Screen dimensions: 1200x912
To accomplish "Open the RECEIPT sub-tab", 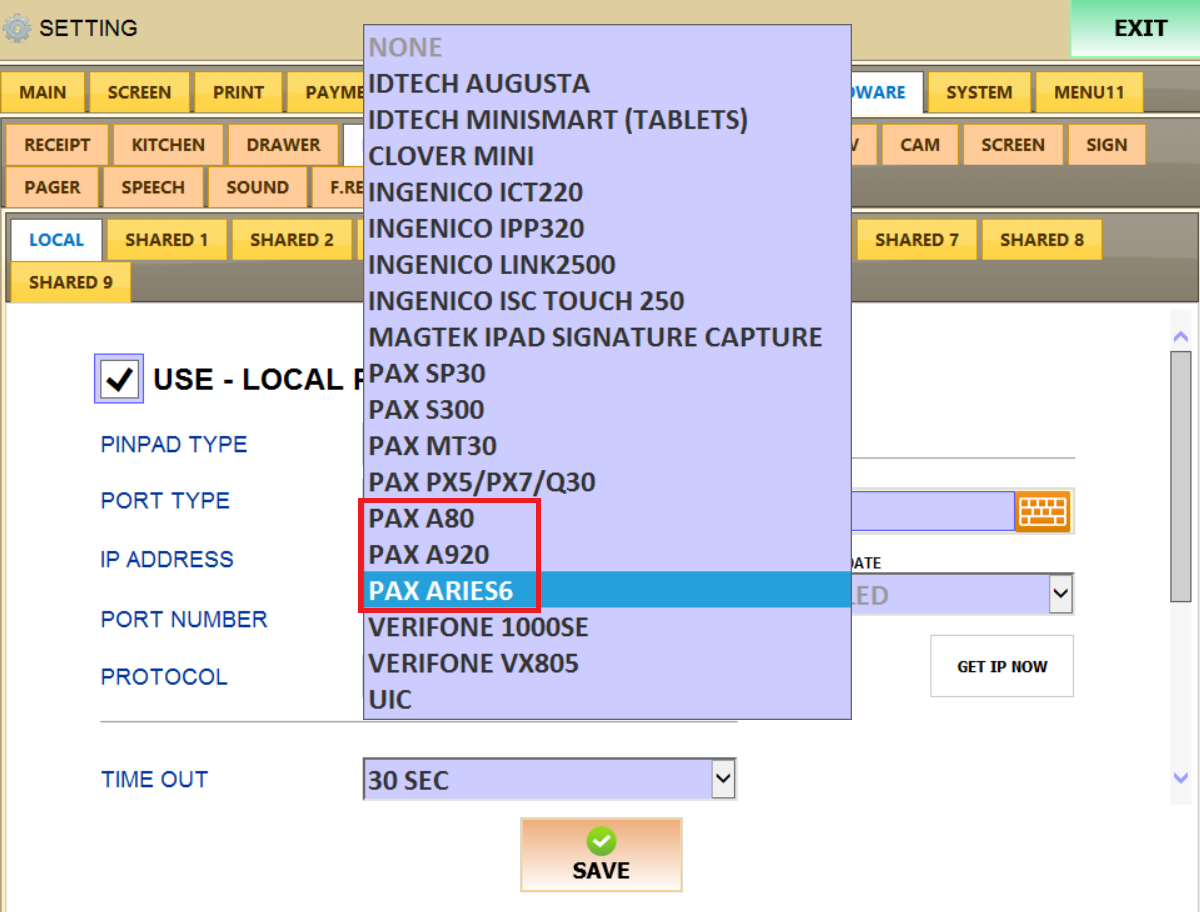I will (57, 145).
